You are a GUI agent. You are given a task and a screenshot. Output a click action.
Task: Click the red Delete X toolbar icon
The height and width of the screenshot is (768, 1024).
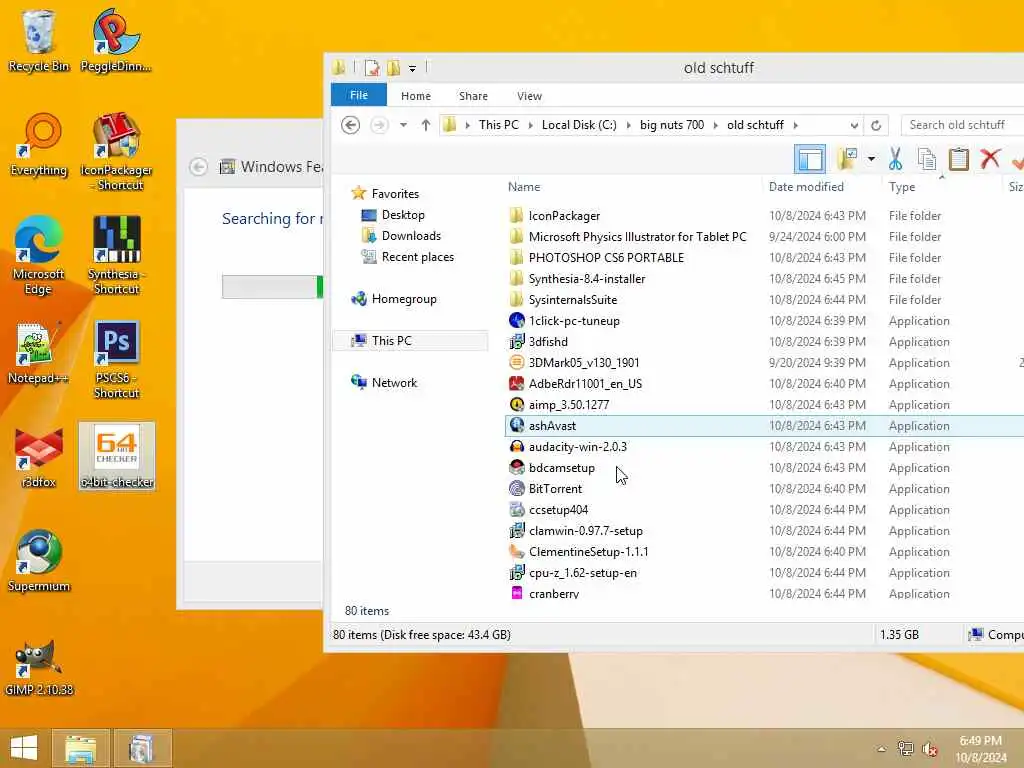[x=990, y=159]
